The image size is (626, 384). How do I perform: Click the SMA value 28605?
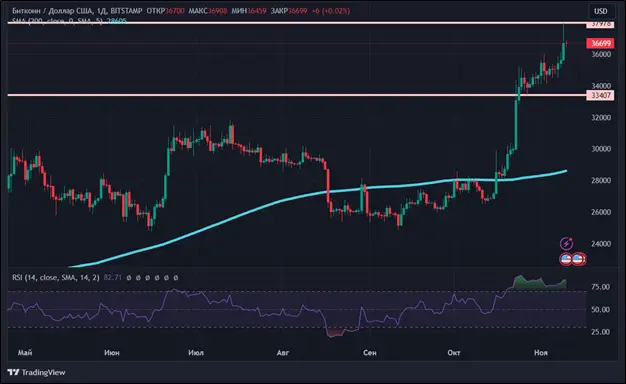pos(117,21)
